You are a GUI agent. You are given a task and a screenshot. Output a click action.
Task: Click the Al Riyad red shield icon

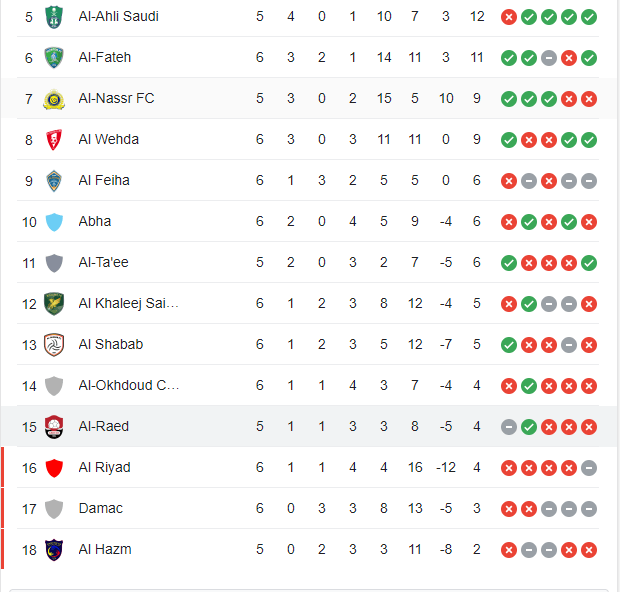coord(54,468)
